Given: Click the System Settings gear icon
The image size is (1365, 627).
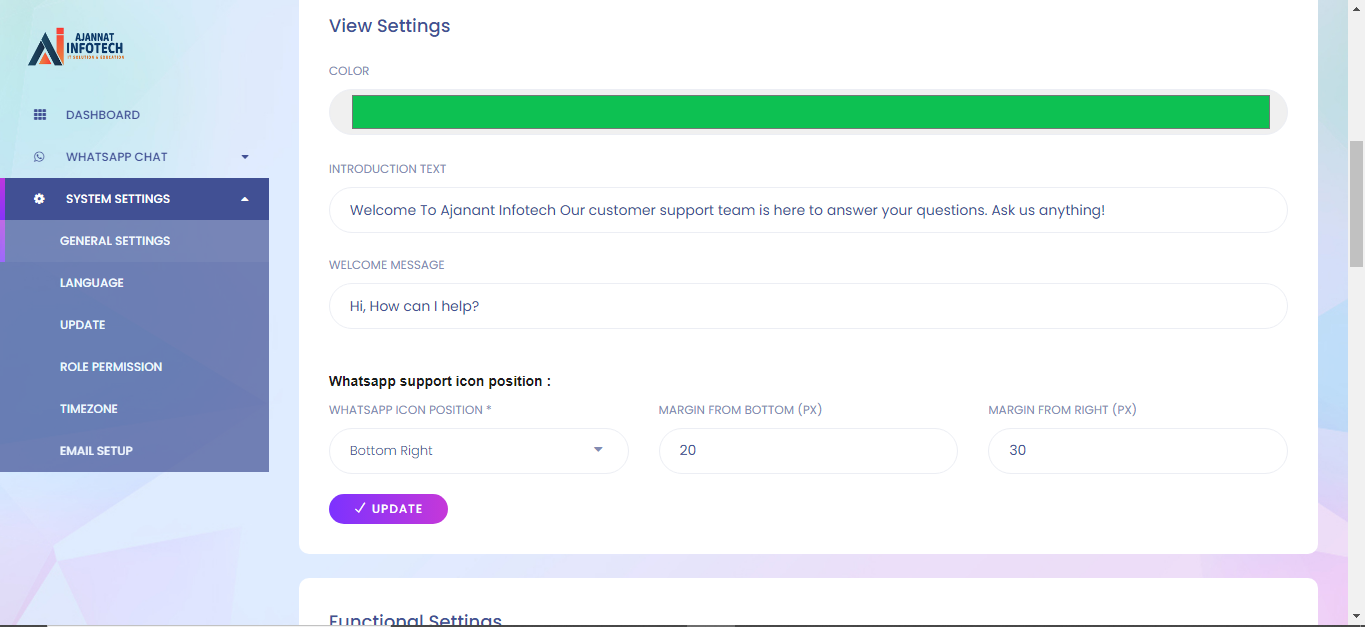Looking at the screenshot, I should [39, 199].
